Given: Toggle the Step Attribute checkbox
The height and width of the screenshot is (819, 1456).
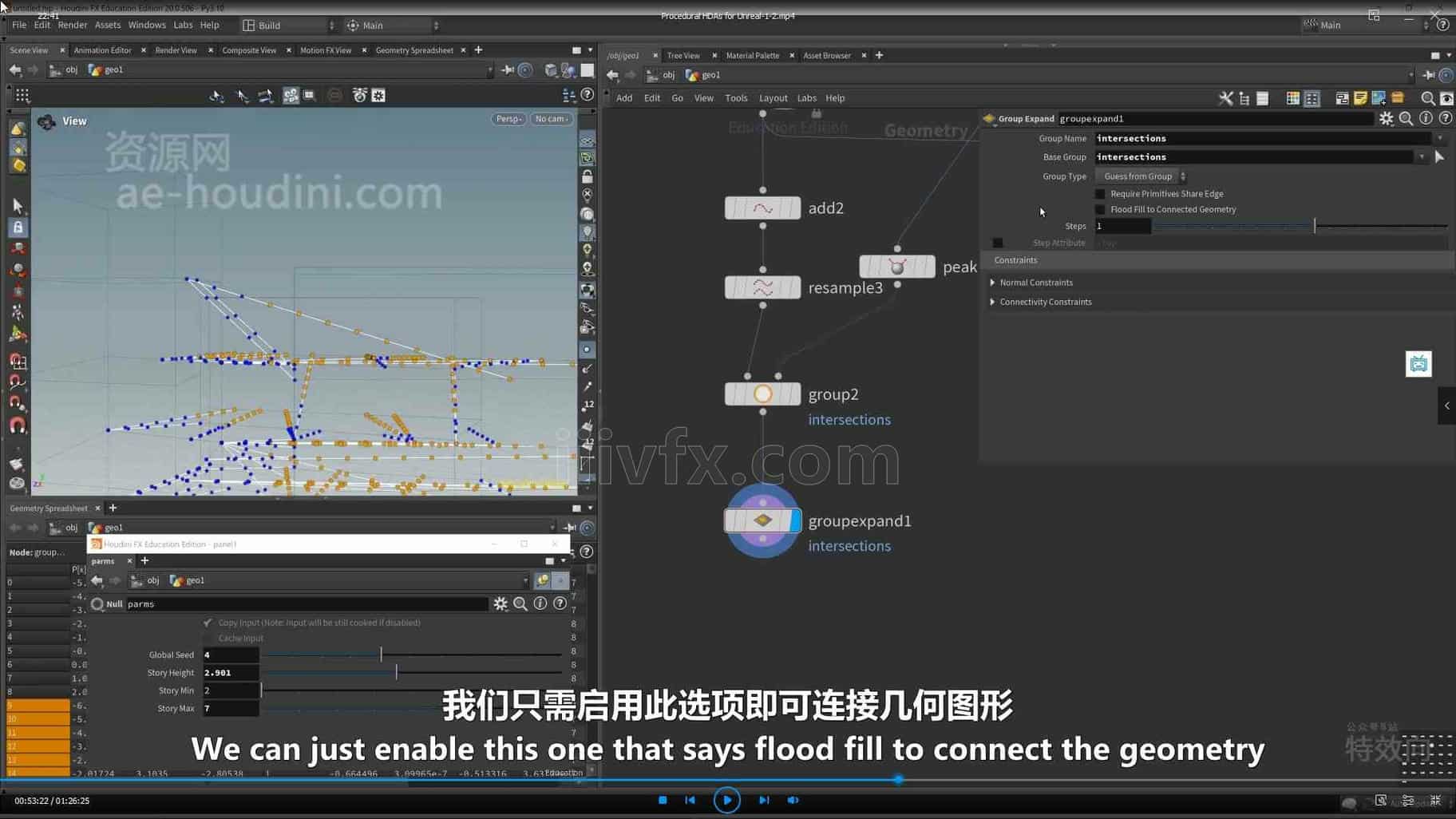Looking at the screenshot, I should pyautogui.click(x=998, y=243).
